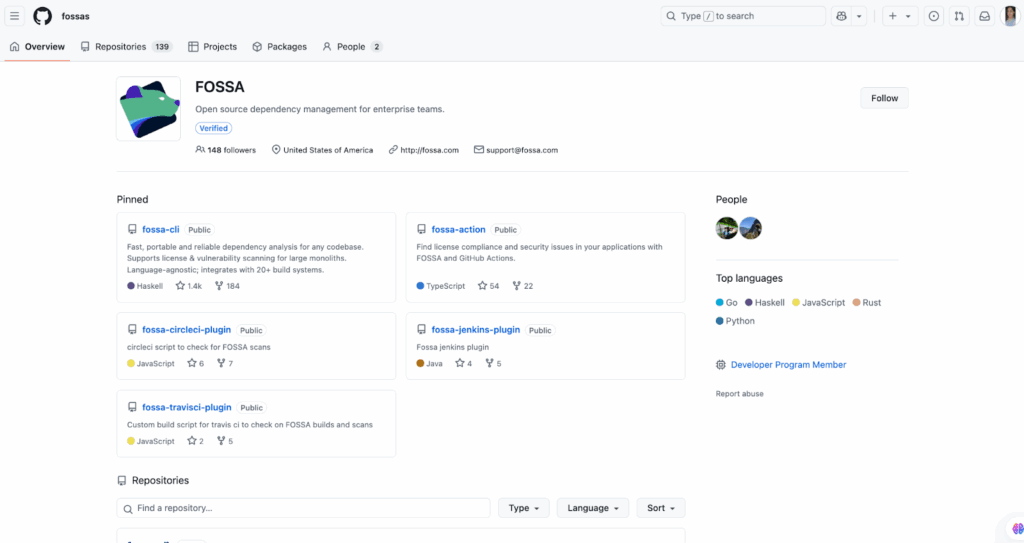This screenshot has height=543, width=1024.
Task: Click the Java language label on fossa-jenkins-plugin
Action: click(430, 363)
